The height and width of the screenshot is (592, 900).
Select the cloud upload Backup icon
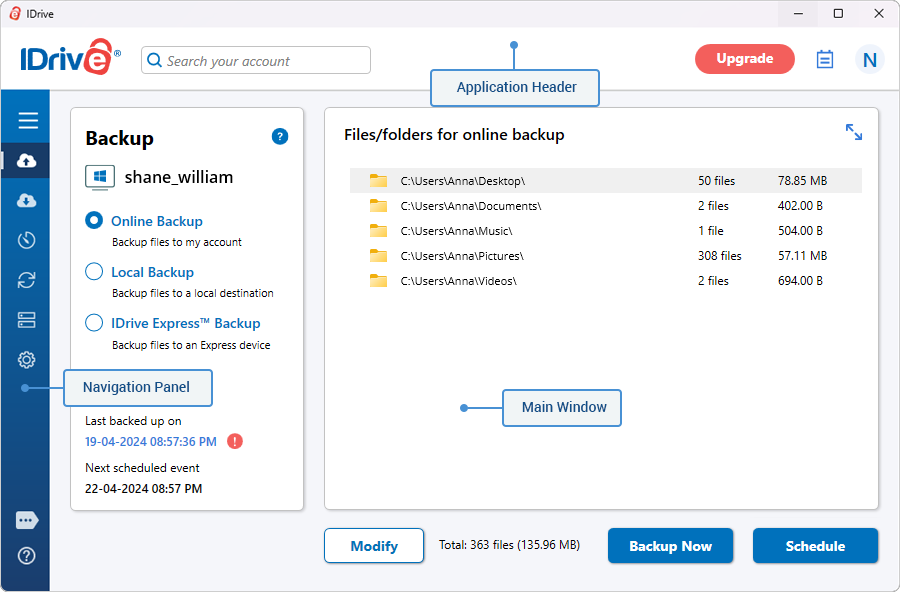coord(27,161)
